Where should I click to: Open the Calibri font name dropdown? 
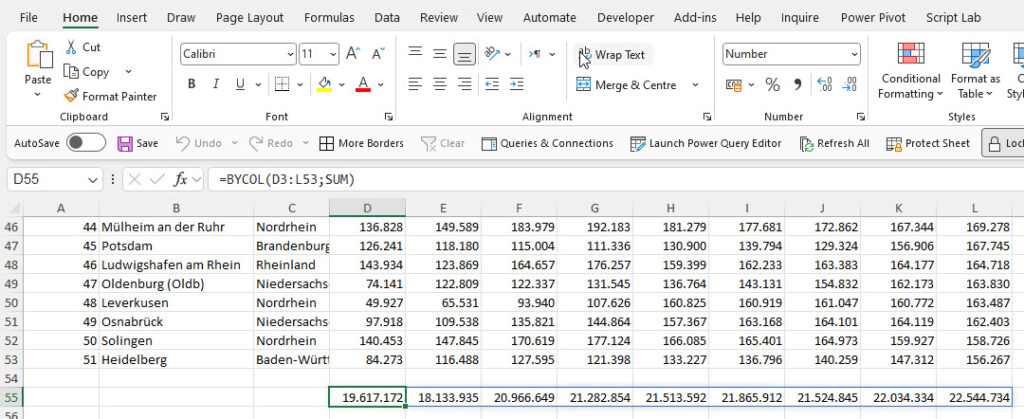pos(288,54)
